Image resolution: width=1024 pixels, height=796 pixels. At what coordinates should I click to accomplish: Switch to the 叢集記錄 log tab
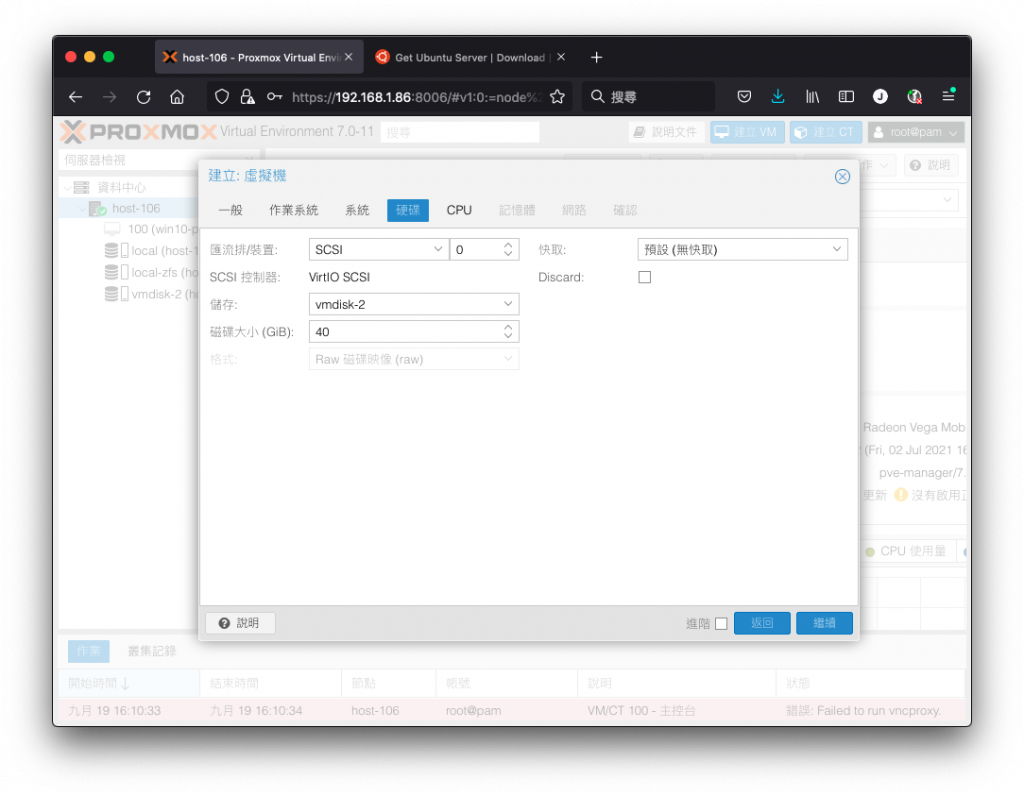[152, 651]
